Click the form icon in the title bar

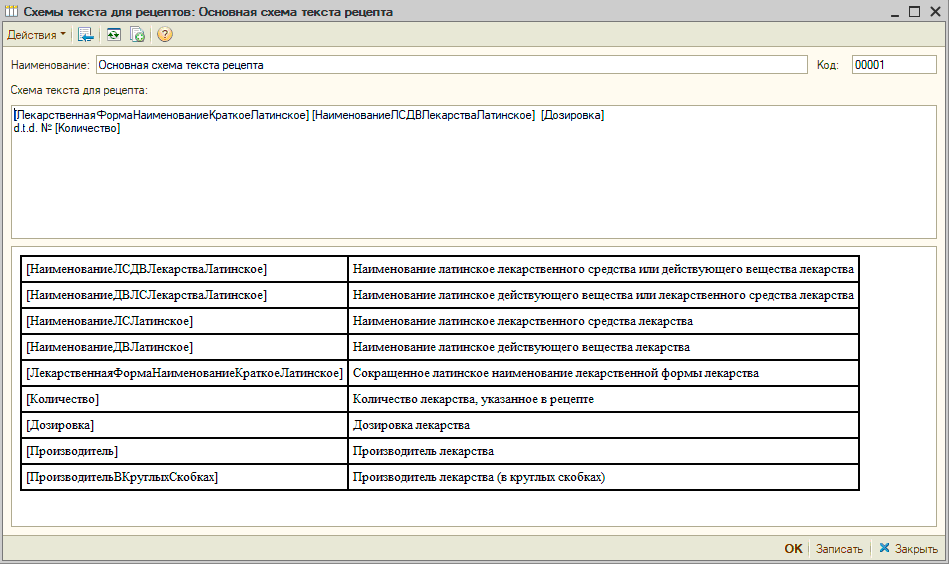pos(12,12)
